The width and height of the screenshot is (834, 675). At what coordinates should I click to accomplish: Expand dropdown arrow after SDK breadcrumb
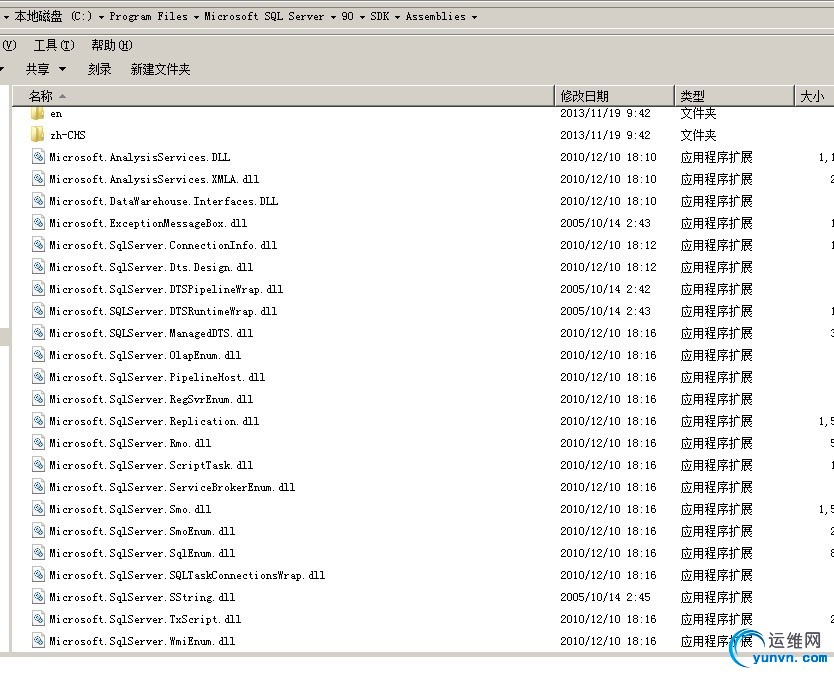tap(397, 17)
